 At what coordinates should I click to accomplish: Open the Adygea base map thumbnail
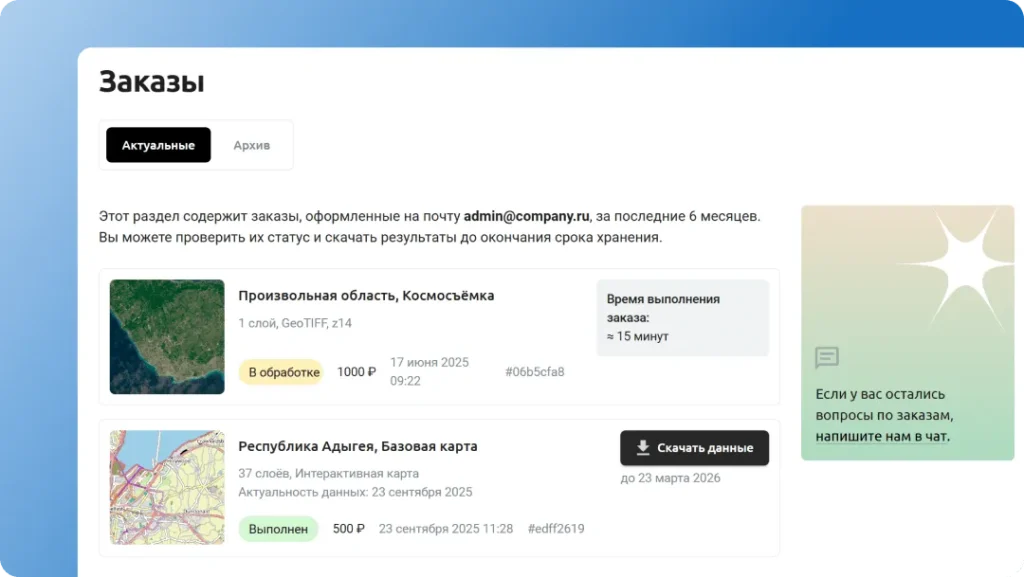[167, 487]
